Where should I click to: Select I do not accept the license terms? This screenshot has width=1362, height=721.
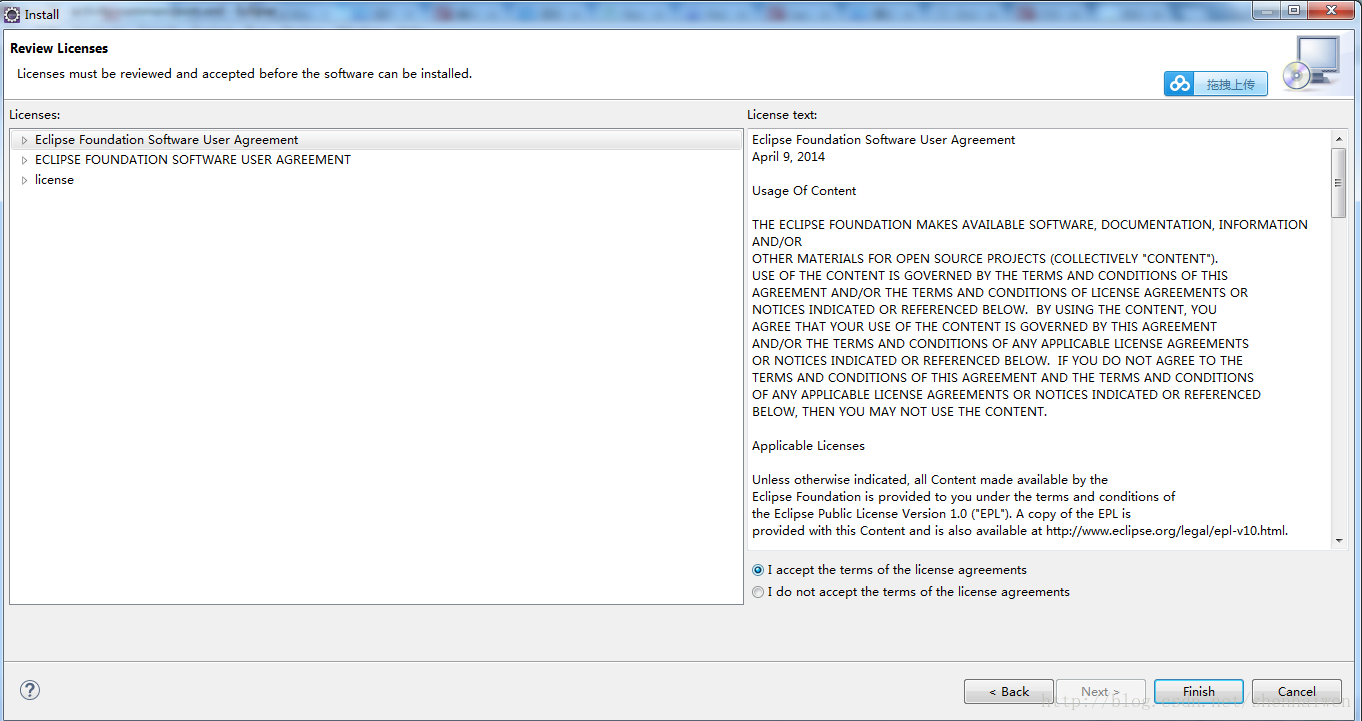point(758,592)
